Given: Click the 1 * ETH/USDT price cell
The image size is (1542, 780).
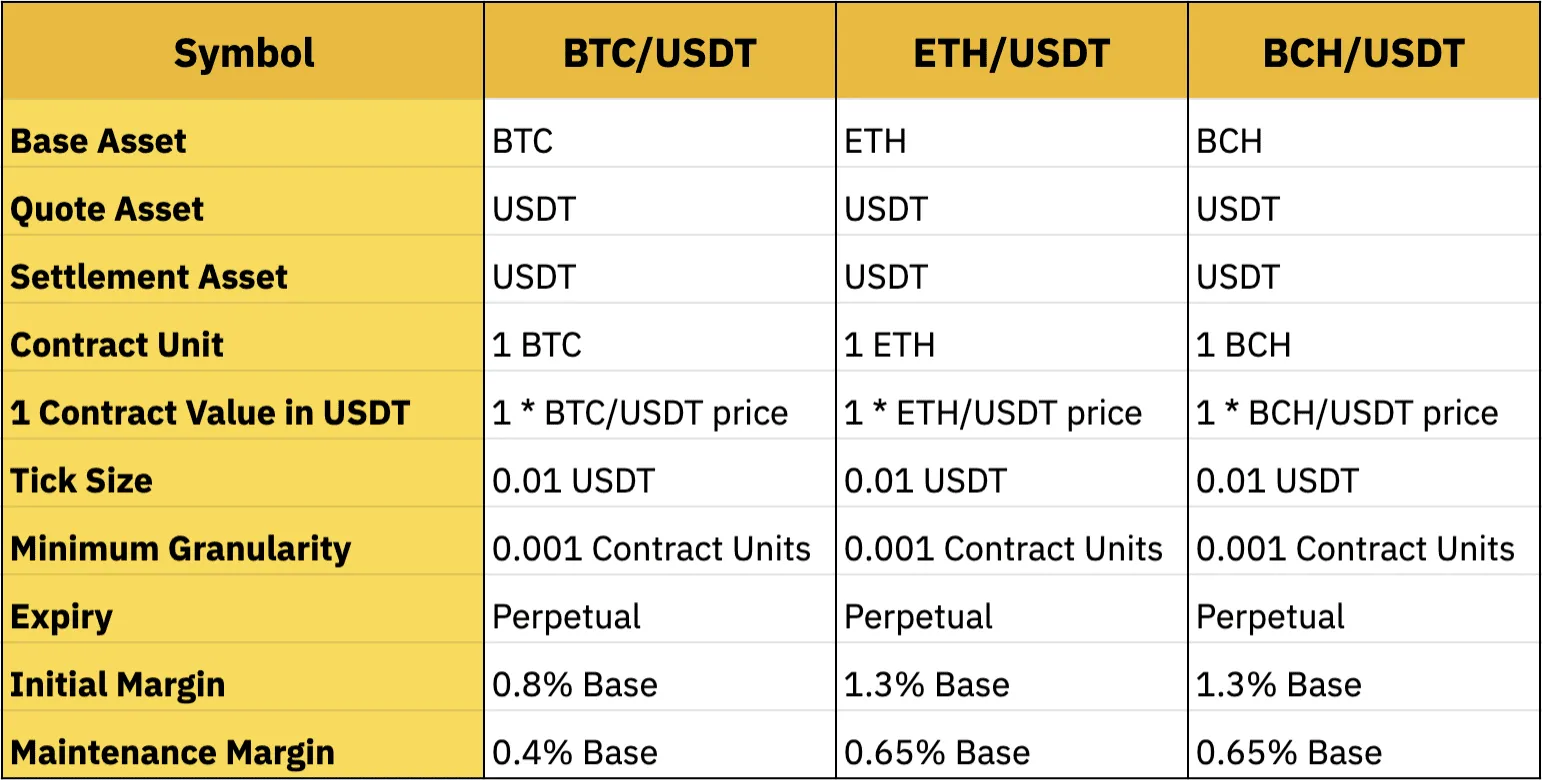Looking at the screenshot, I should click(993, 413).
